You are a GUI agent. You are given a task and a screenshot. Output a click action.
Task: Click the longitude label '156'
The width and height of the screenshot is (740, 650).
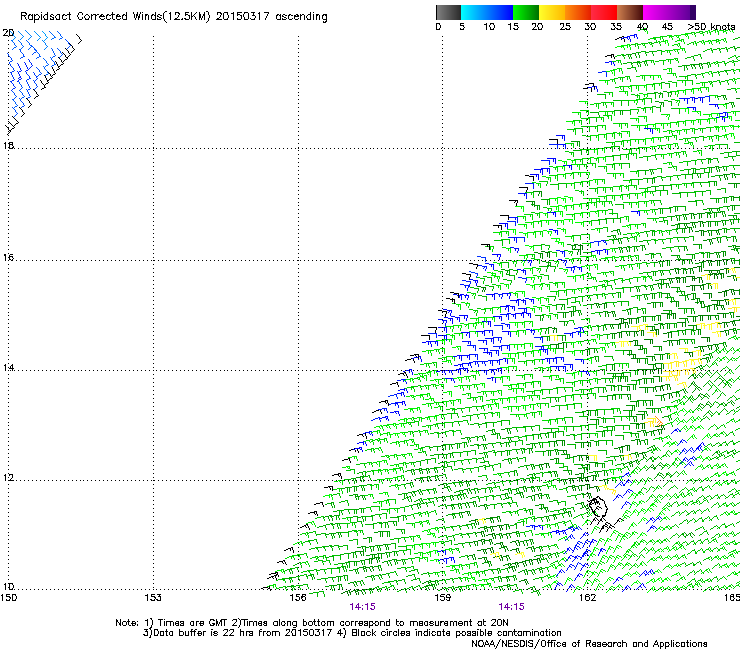point(298,598)
